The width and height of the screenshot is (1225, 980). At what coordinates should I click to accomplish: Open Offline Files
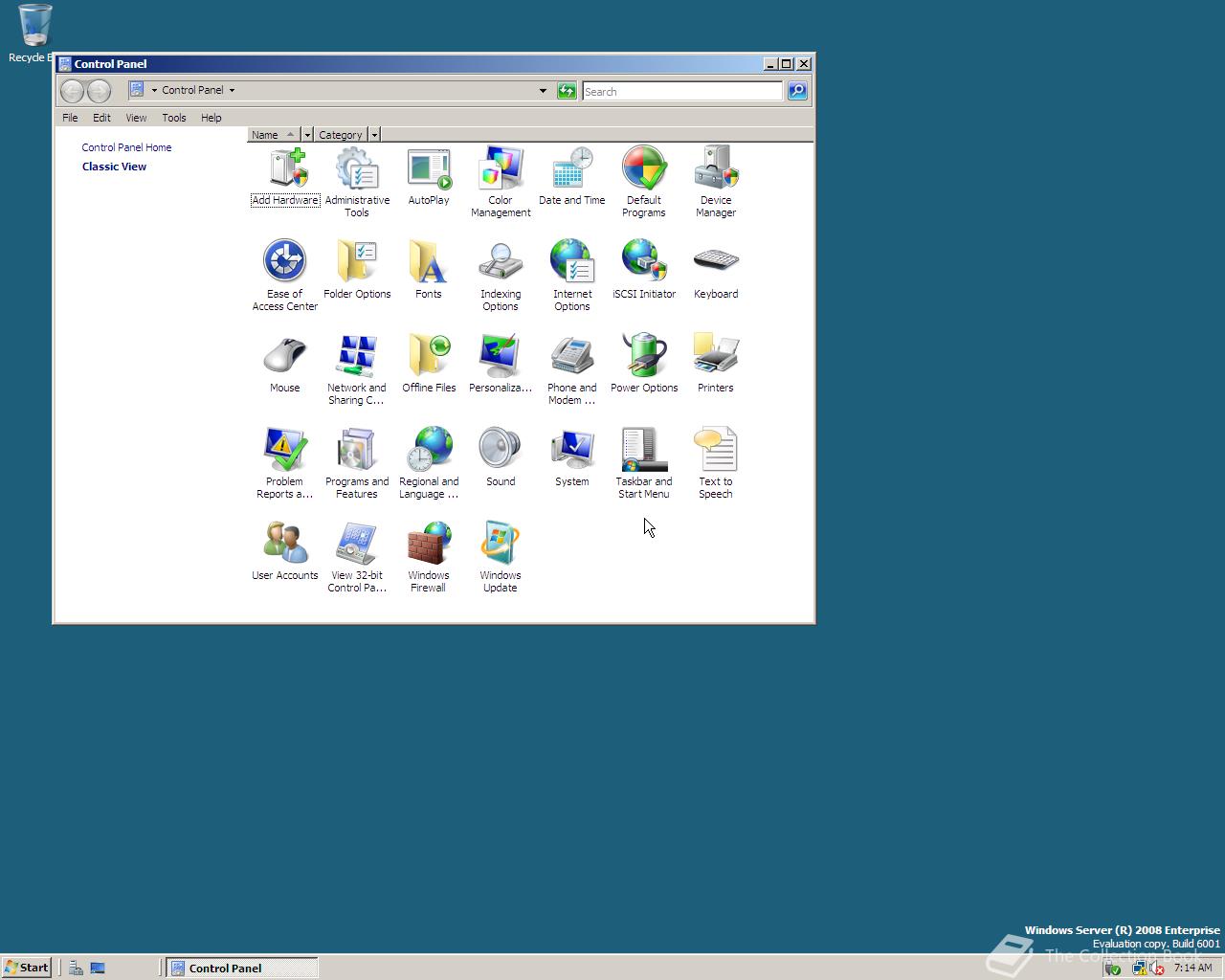coord(429,364)
